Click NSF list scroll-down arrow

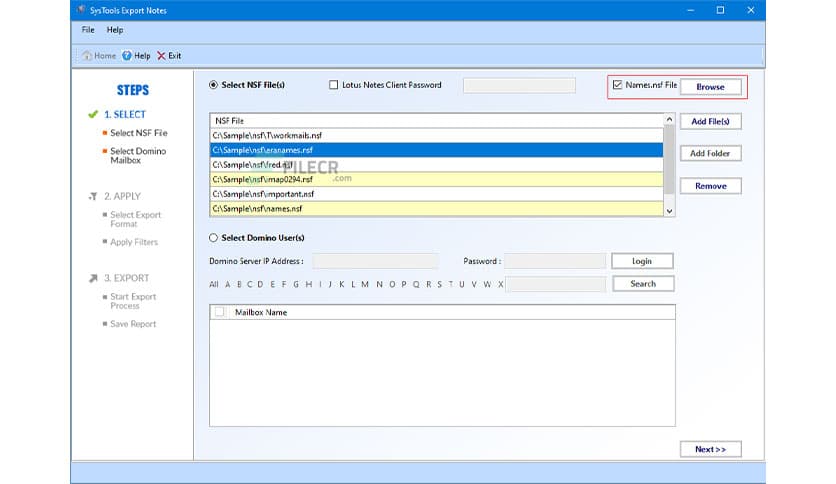(669, 211)
